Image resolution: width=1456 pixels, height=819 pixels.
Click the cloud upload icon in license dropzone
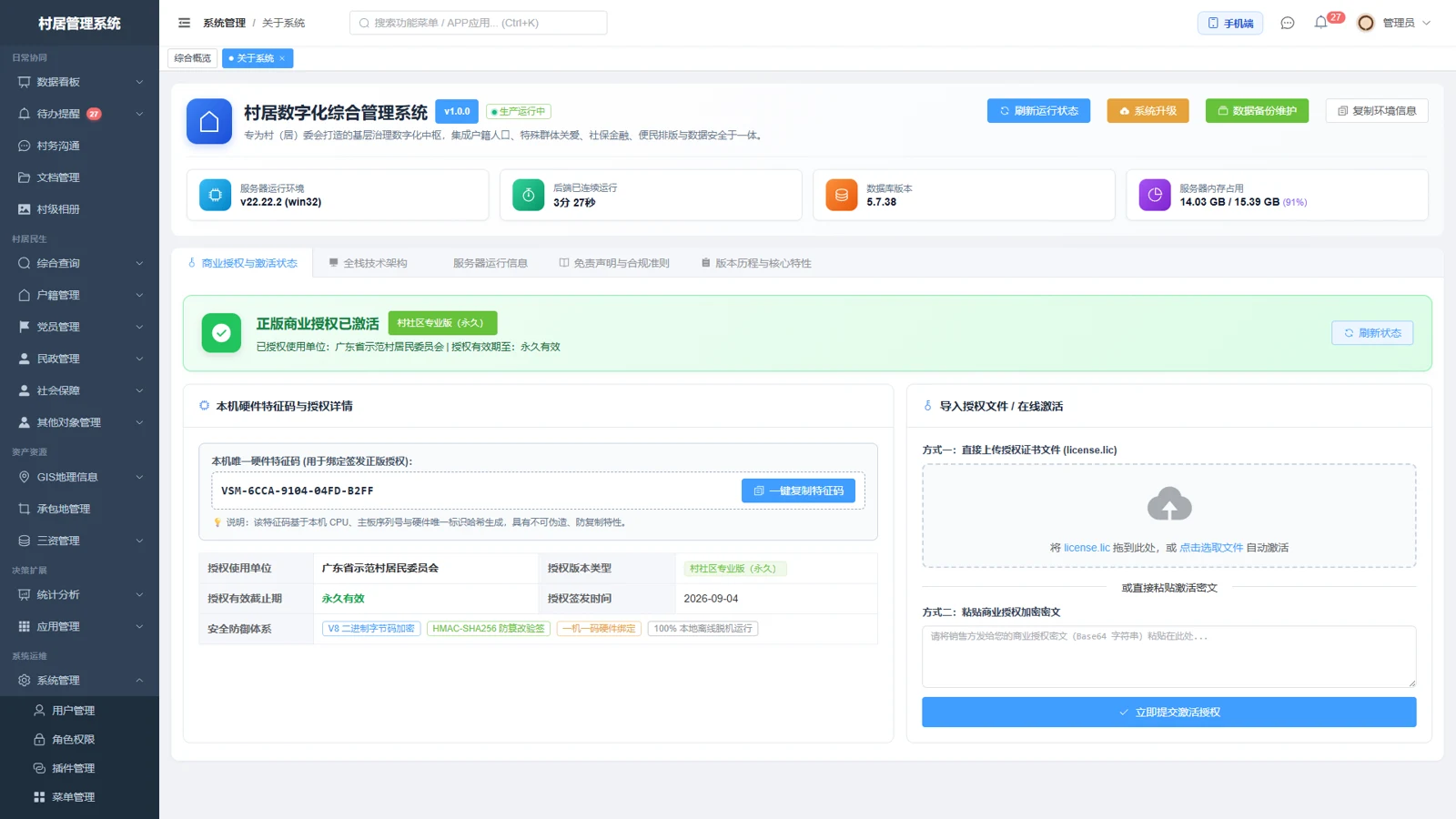pos(1169,505)
